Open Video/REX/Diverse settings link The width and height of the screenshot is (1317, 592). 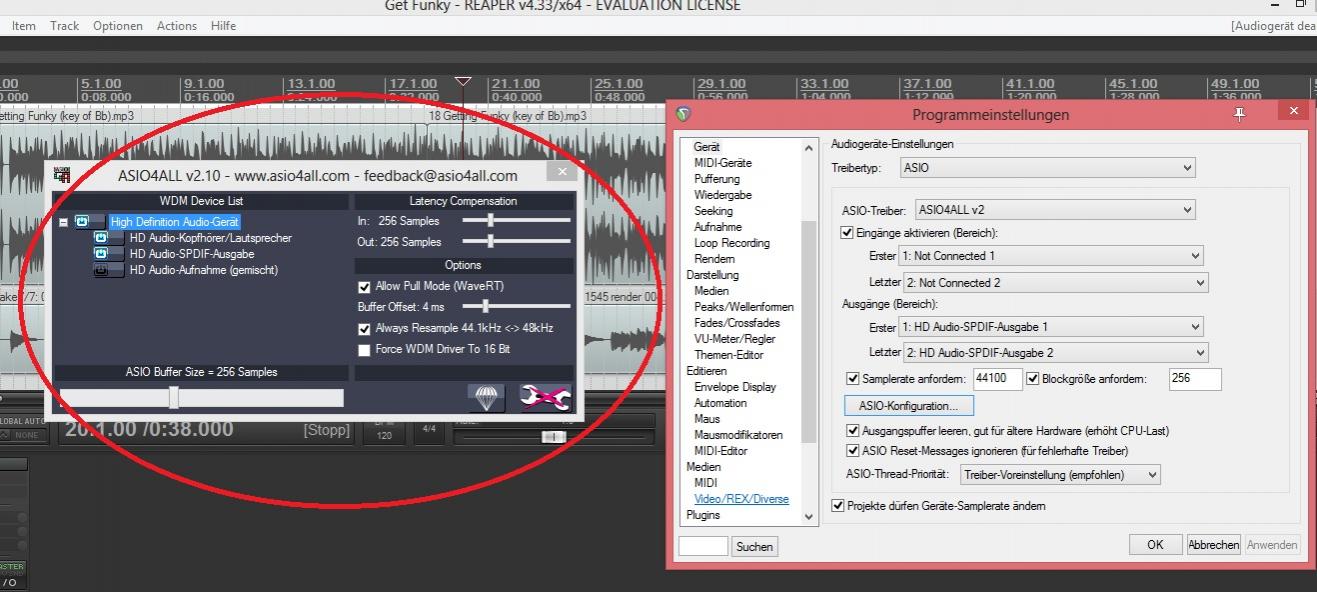[x=741, y=499]
